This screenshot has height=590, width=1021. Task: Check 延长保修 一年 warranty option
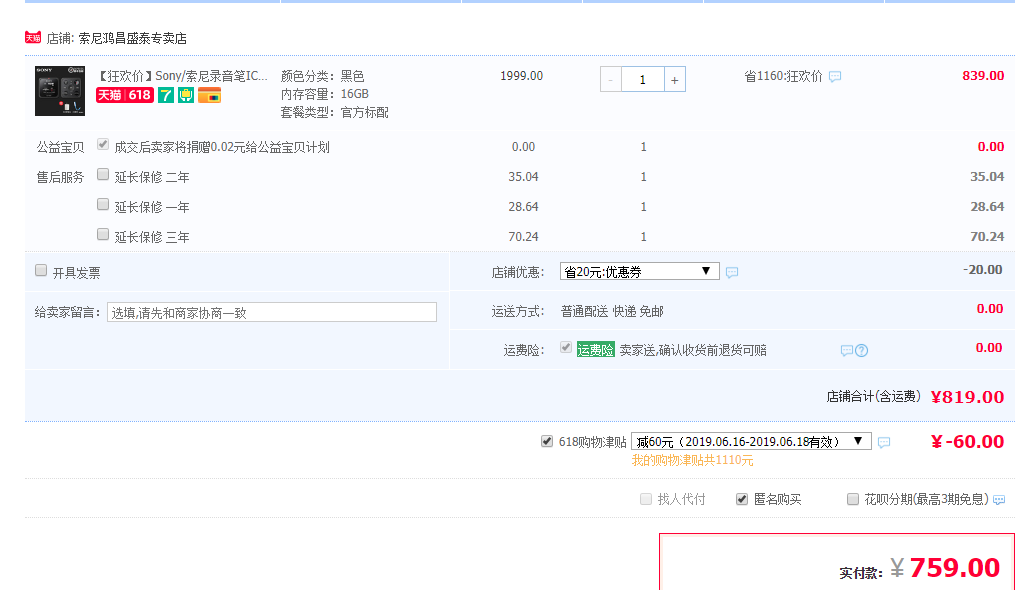coord(103,204)
